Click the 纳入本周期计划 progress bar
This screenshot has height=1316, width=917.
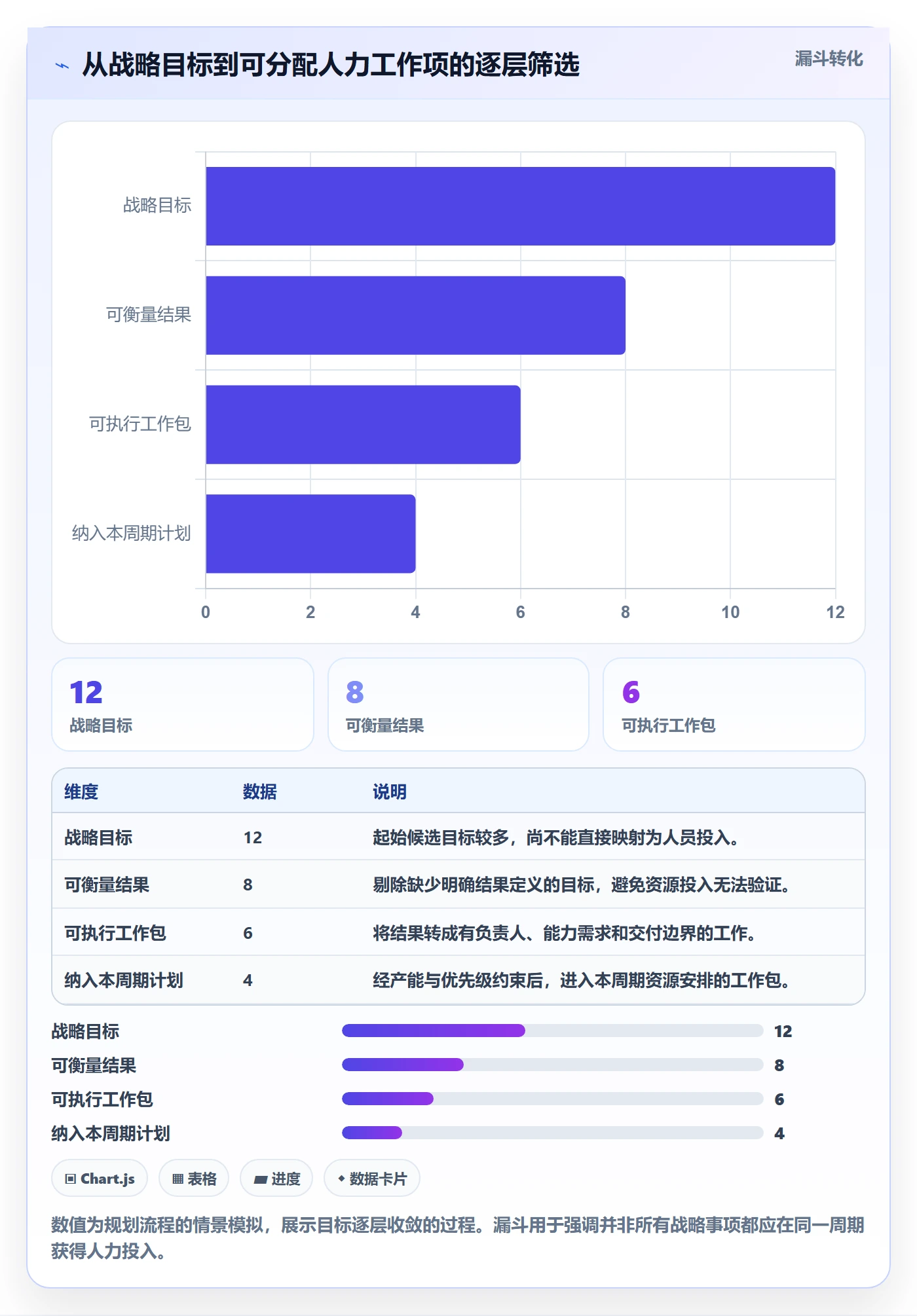tap(553, 1133)
